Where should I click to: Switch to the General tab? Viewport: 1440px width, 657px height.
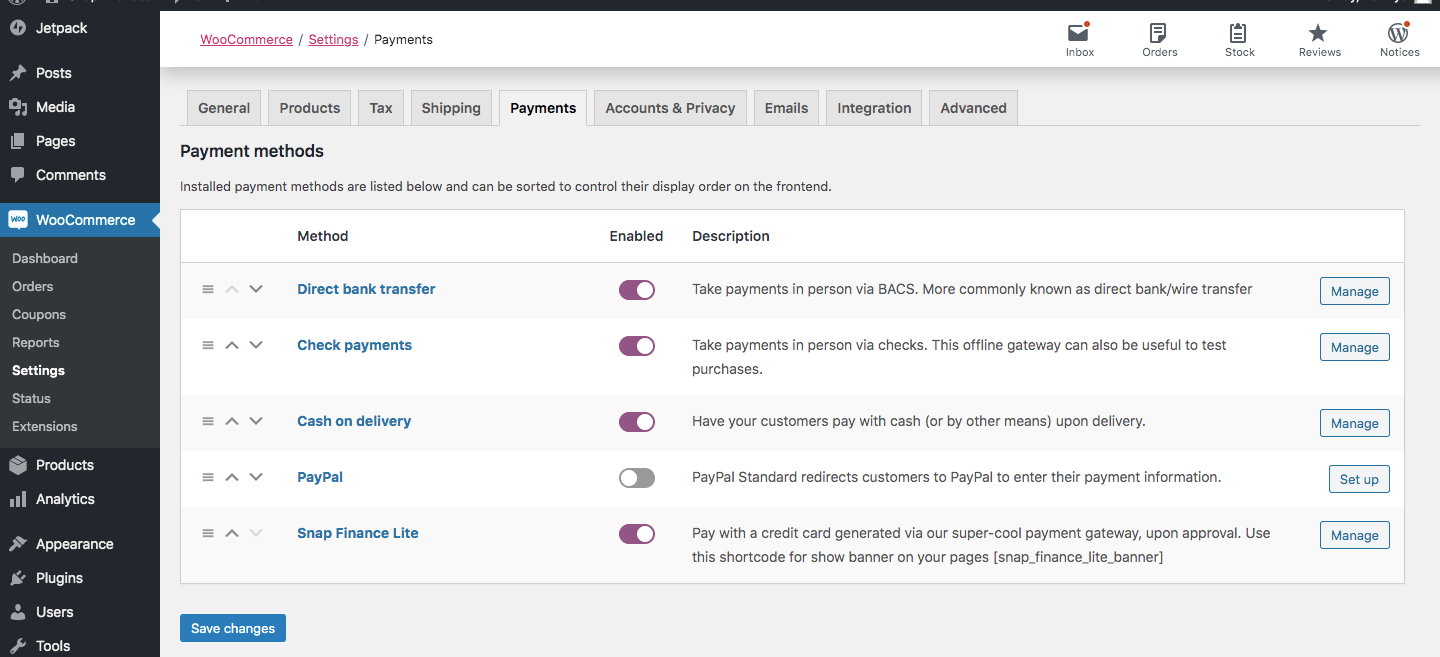pyautogui.click(x=224, y=108)
